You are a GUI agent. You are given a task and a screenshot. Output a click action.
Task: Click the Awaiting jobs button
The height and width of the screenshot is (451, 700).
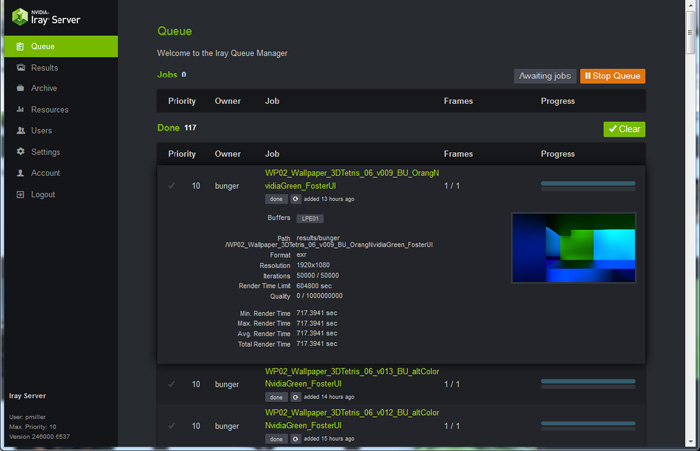(545, 76)
